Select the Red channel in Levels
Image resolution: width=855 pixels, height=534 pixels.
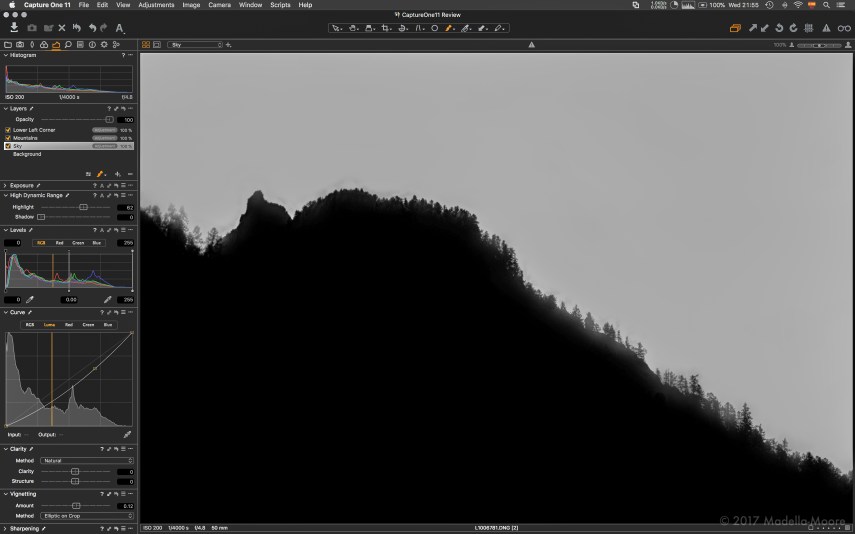(x=59, y=242)
